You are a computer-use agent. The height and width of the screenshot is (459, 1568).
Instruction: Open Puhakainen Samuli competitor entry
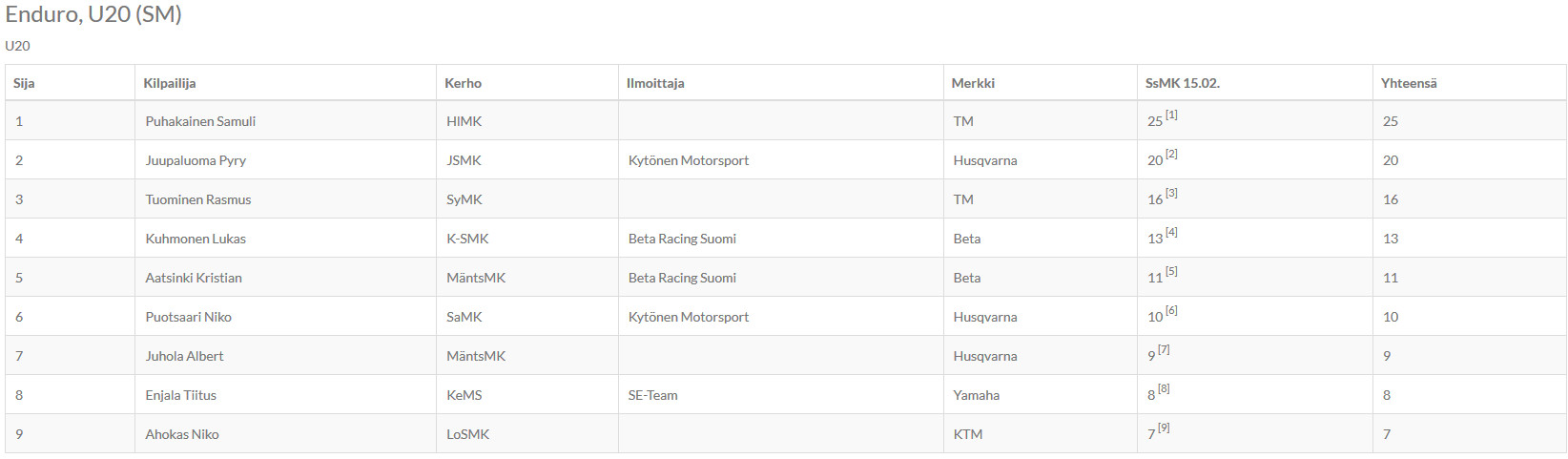pos(200,121)
